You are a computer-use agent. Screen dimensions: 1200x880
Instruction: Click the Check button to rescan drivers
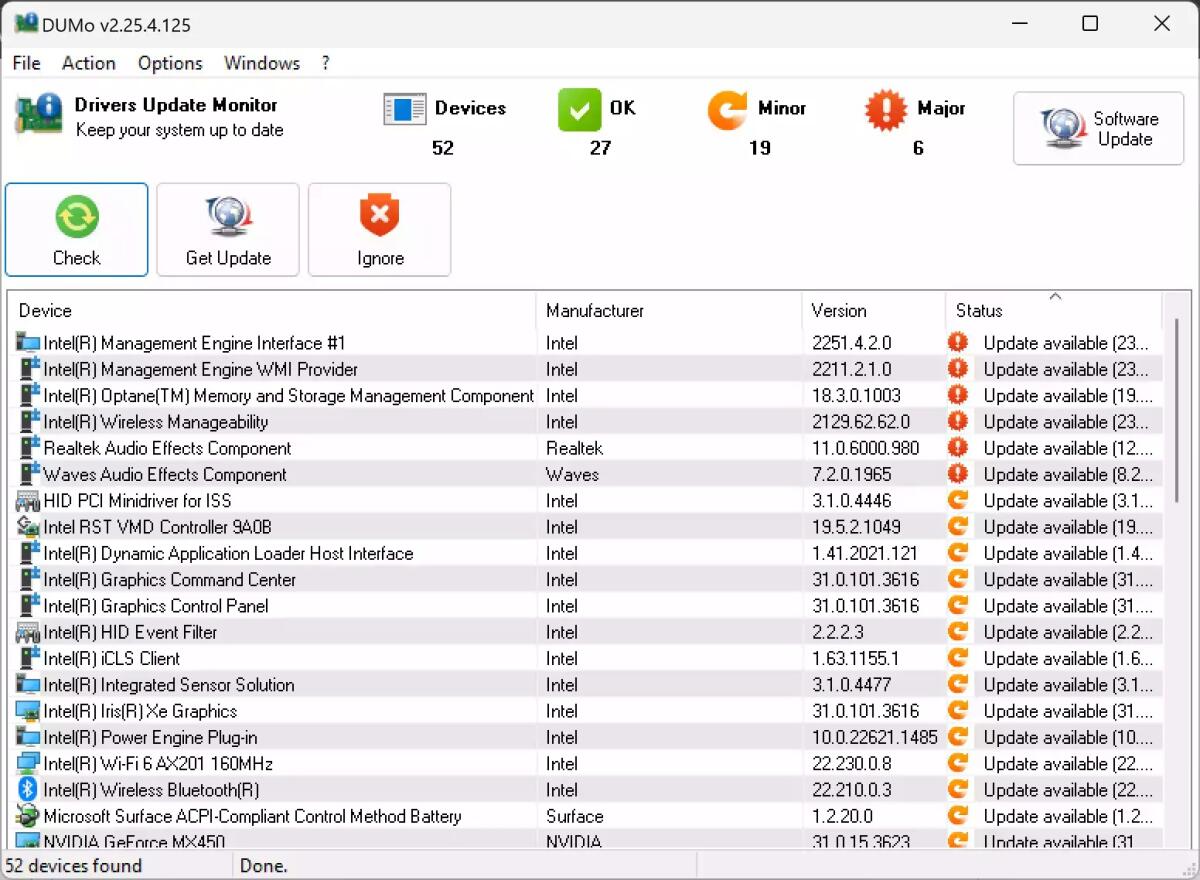point(76,229)
